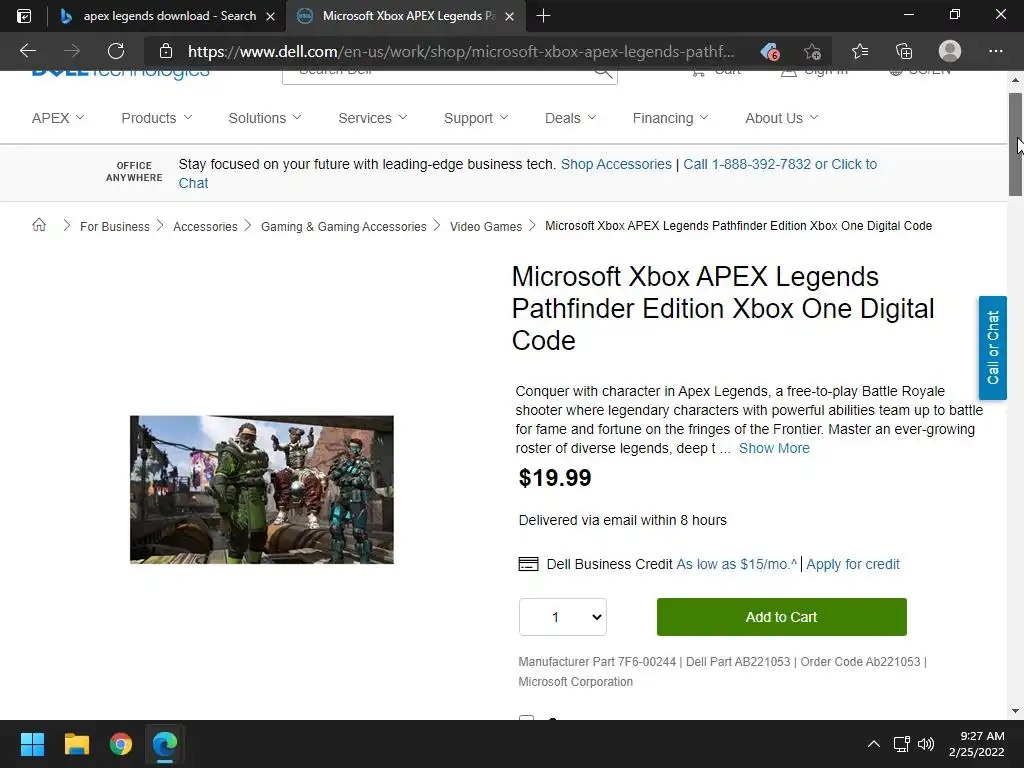Show hidden system tray icons
The width and height of the screenshot is (1024, 768).
tap(873, 744)
